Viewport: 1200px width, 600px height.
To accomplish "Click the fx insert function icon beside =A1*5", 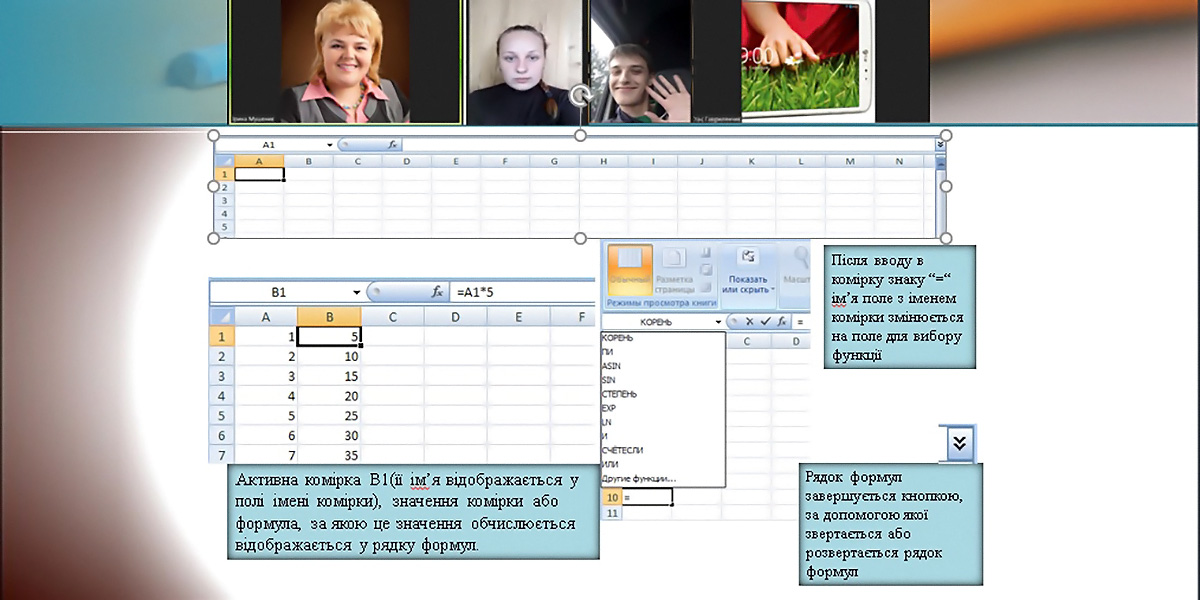I will click(437, 292).
